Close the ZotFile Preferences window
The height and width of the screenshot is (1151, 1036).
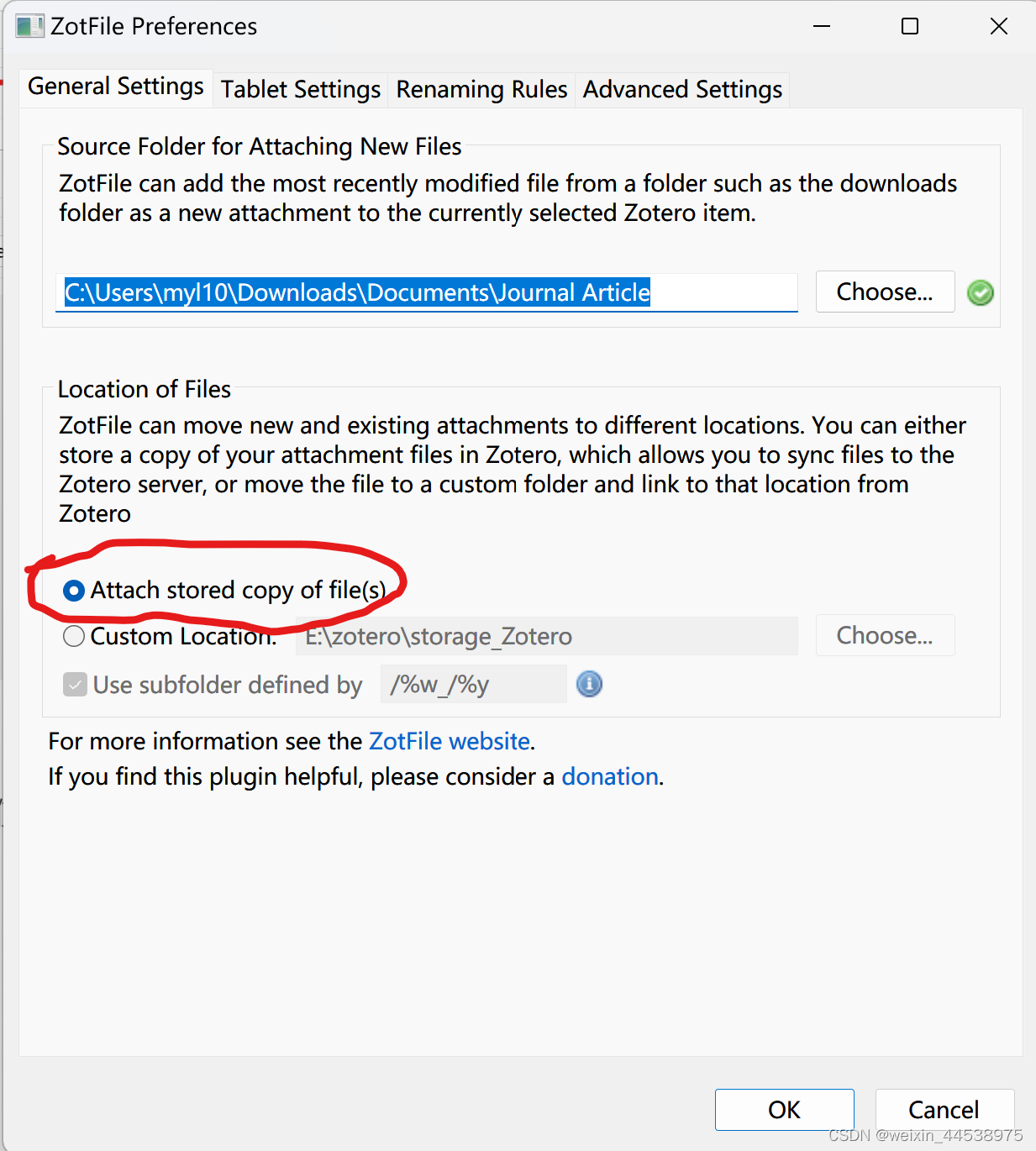tap(999, 26)
